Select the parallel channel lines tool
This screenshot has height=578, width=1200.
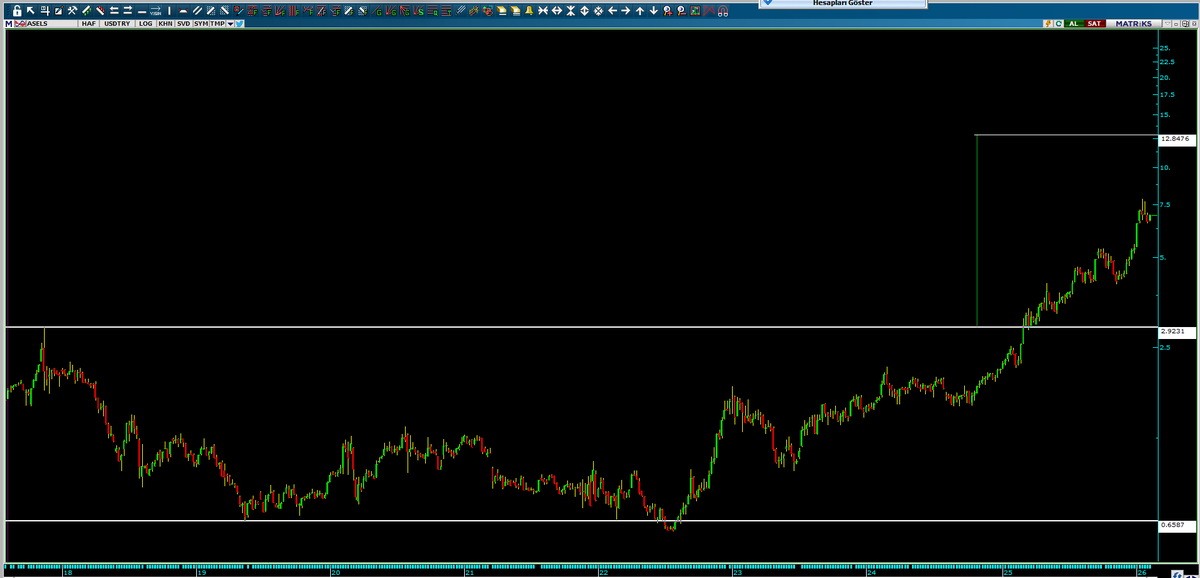[x=197, y=11]
